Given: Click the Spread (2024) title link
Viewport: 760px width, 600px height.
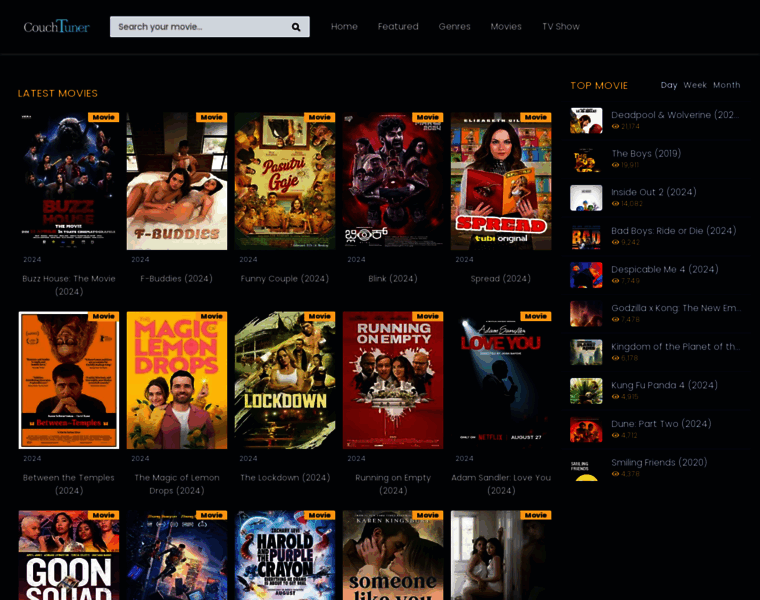Looking at the screenshot, I should (x=501, y=279).
